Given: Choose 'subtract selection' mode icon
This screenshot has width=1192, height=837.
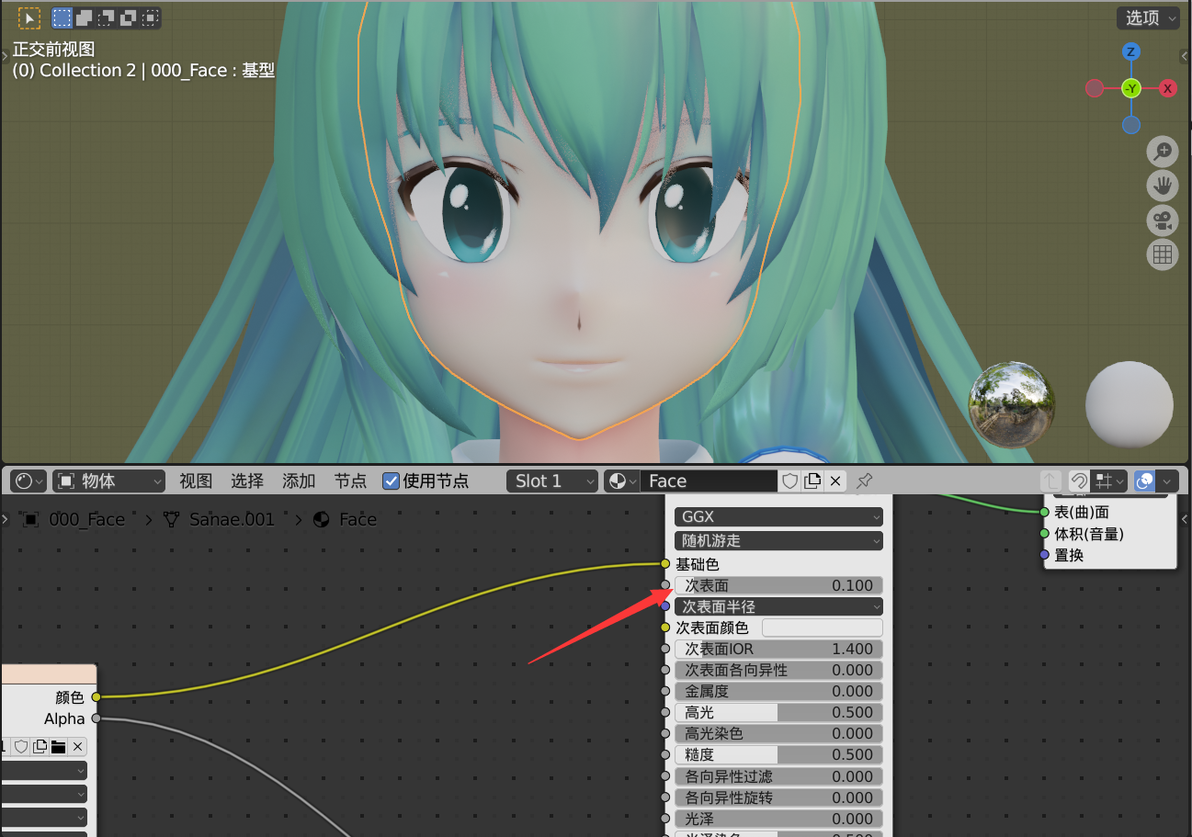Looking at the screenshot, I should coord(106,17).
